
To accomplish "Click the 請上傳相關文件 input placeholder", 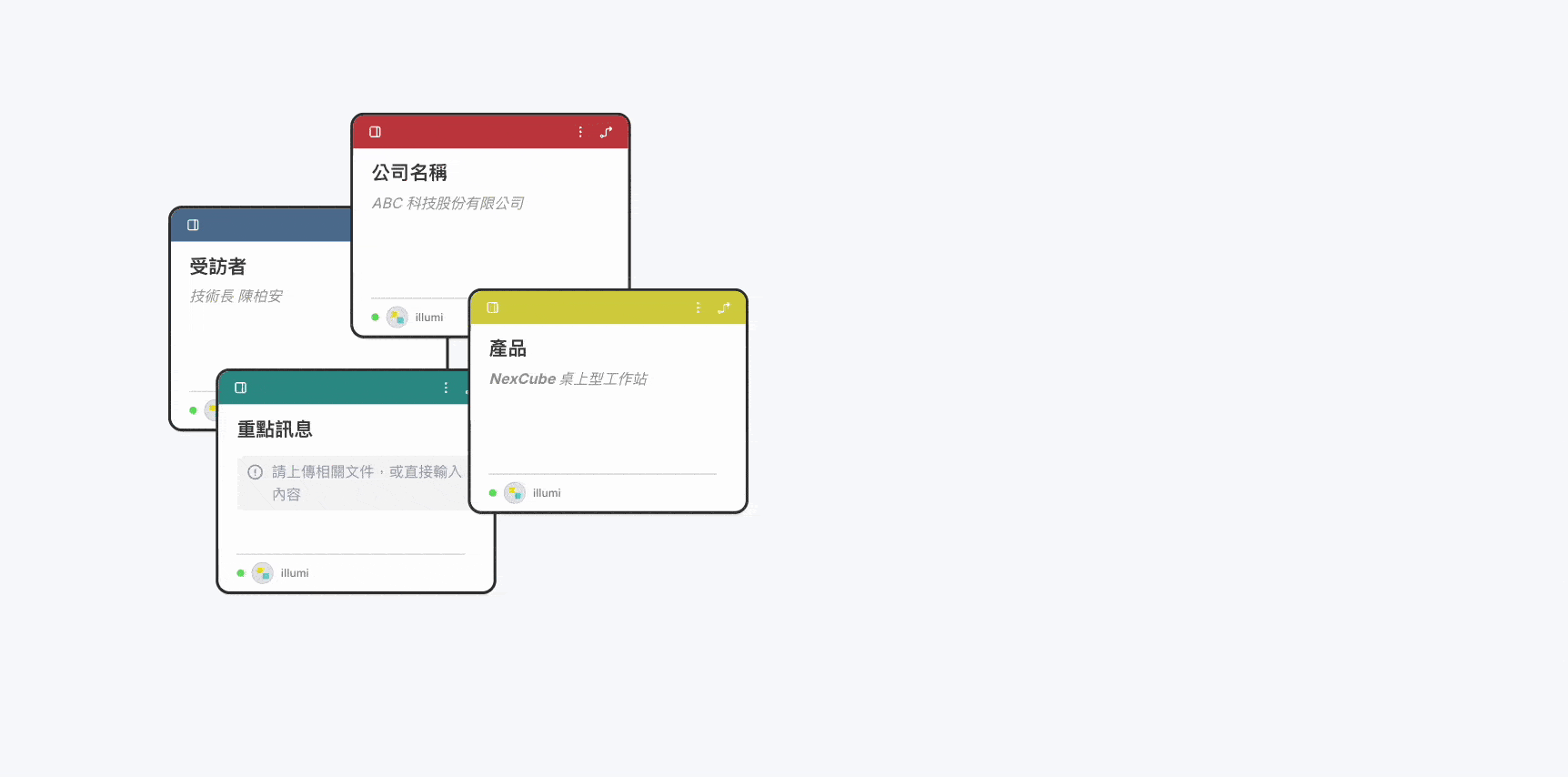I will pos(353,483).
